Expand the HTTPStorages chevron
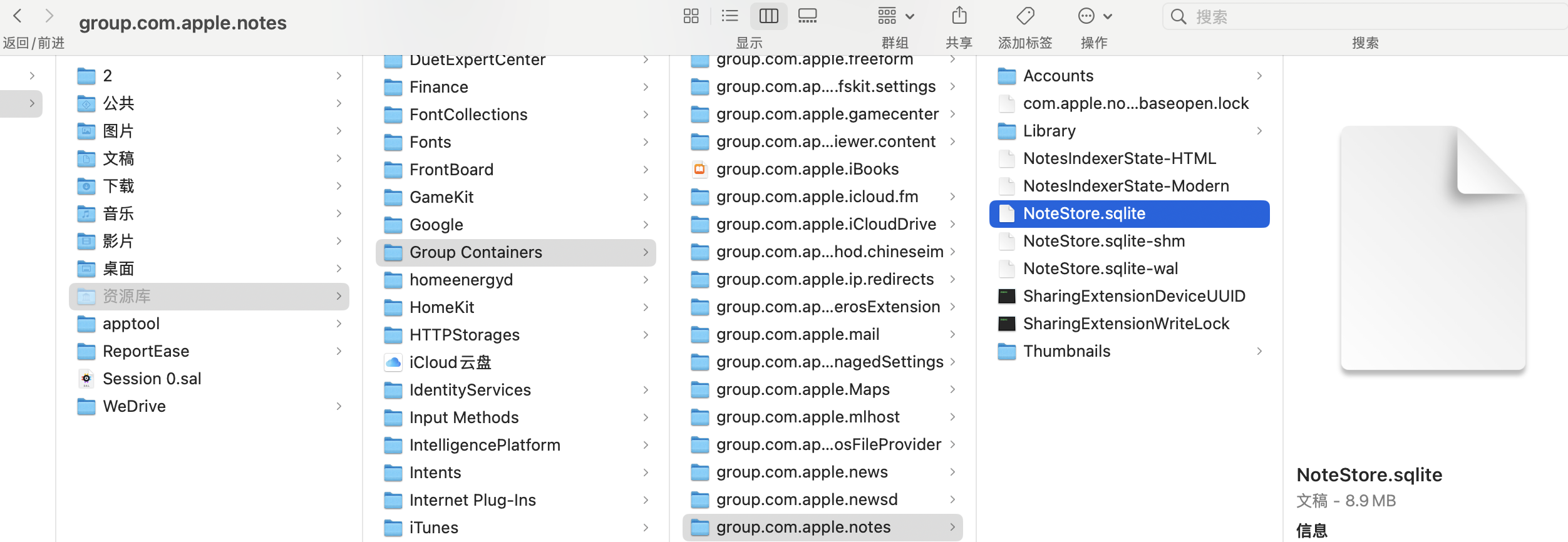This screenshot has width=1568, height=542. [646, 335]
